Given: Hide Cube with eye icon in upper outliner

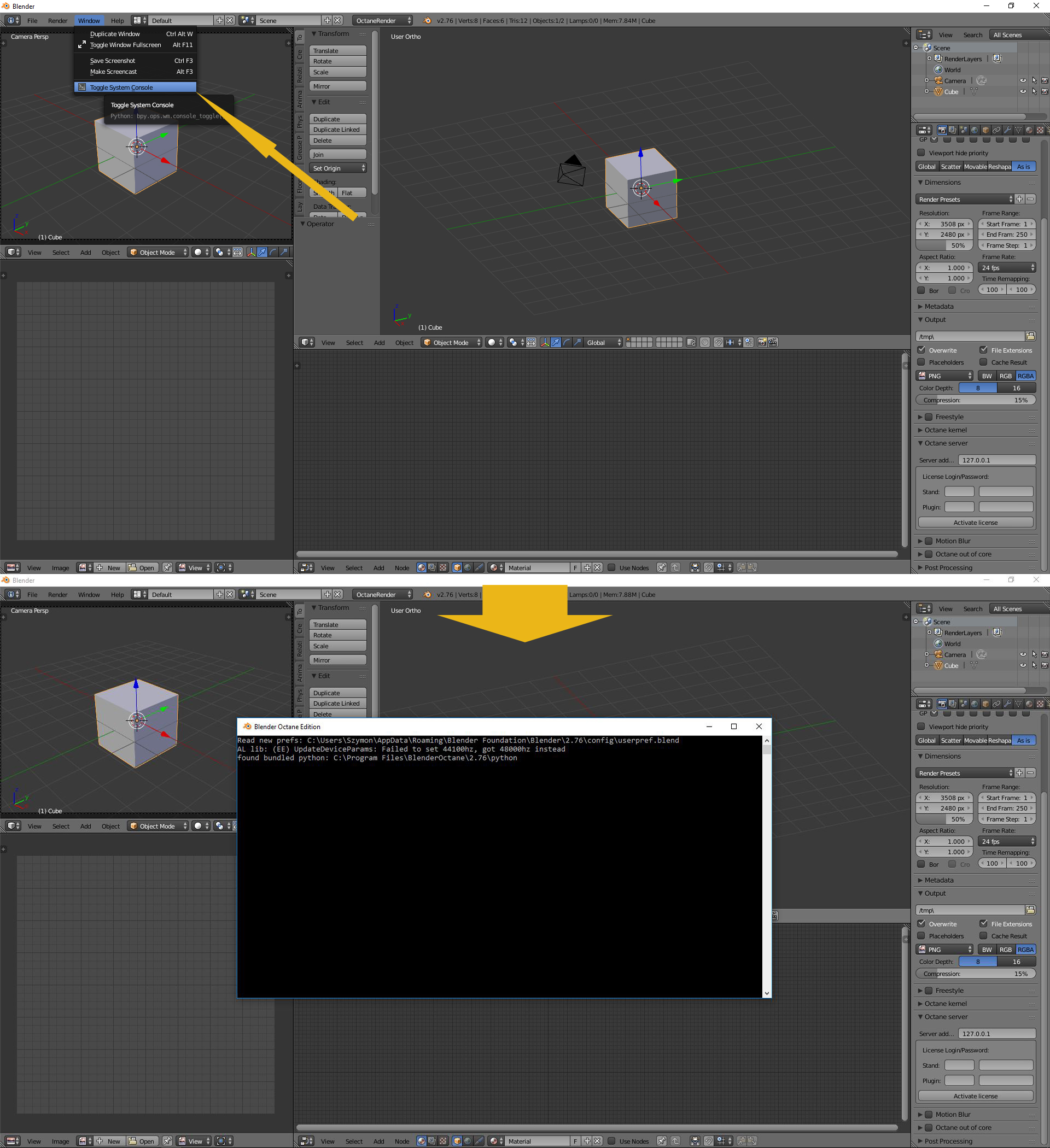Looking at the screenshot, I should pyautogui.click(x=1023, y=91).
